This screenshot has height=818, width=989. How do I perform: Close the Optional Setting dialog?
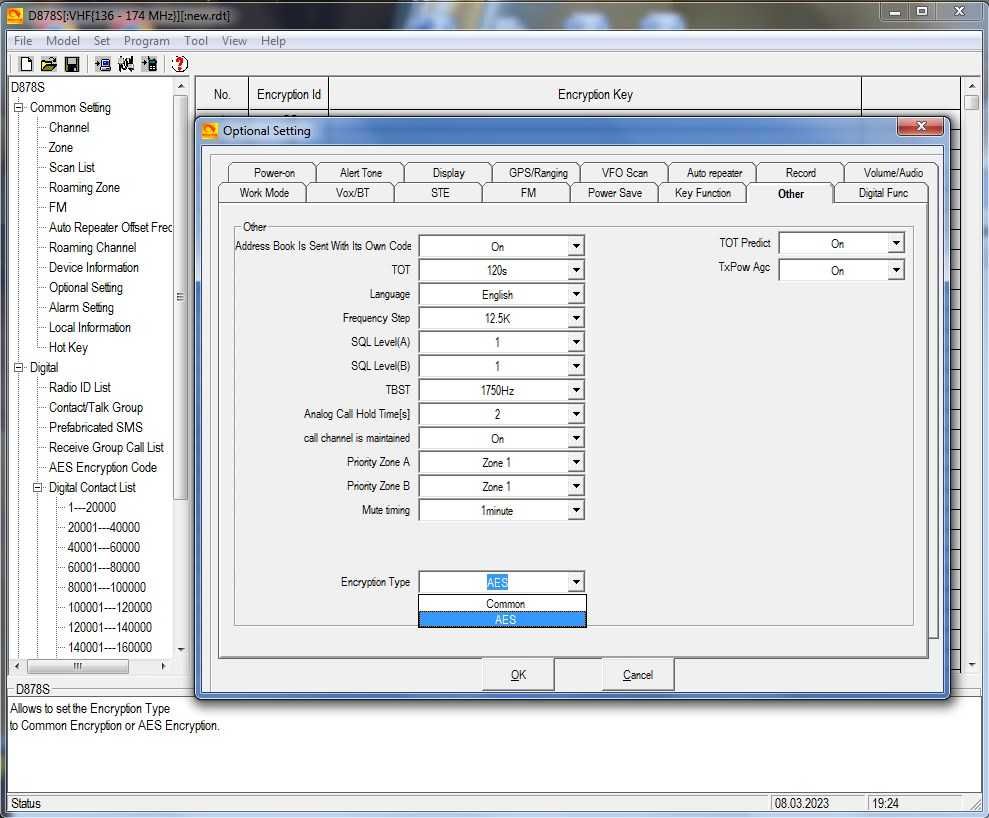tap(920, 126)
